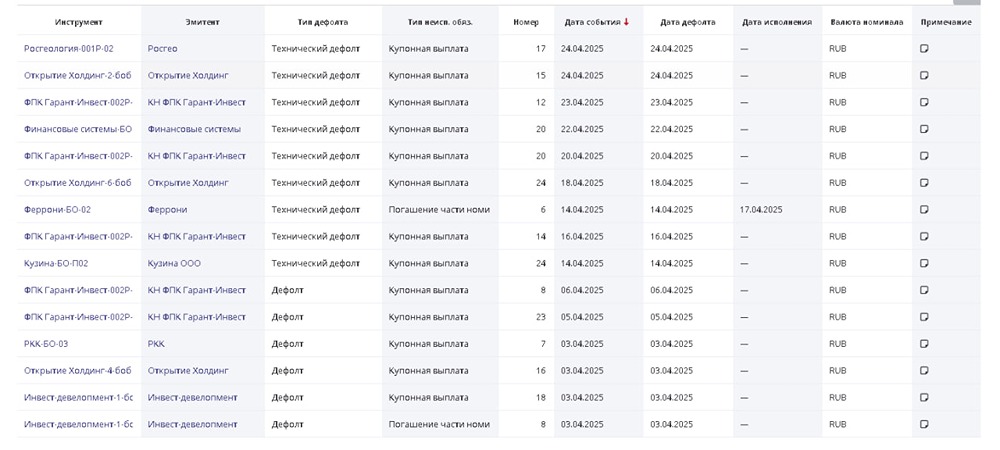Click note icon in Открытие Холдинг-6-боб row
1000x450 pixels.
tap(924, 182)
